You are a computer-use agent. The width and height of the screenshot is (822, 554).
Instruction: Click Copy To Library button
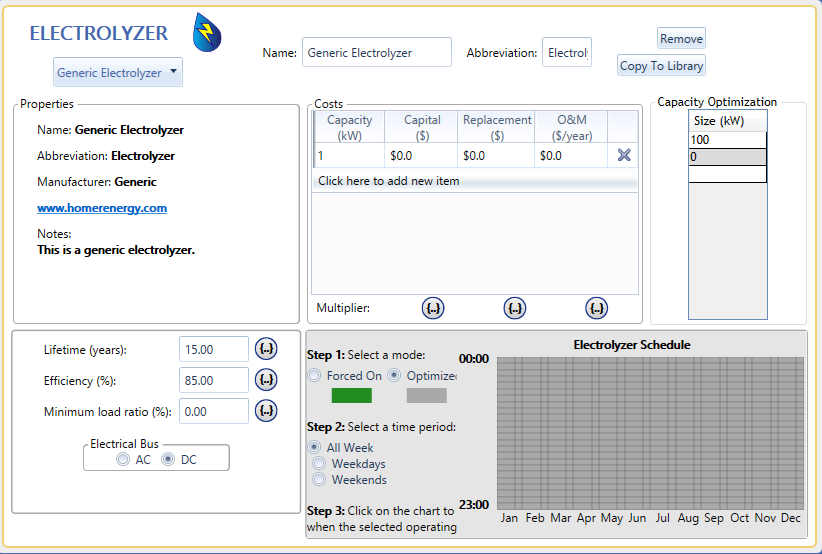pos(661,66)
